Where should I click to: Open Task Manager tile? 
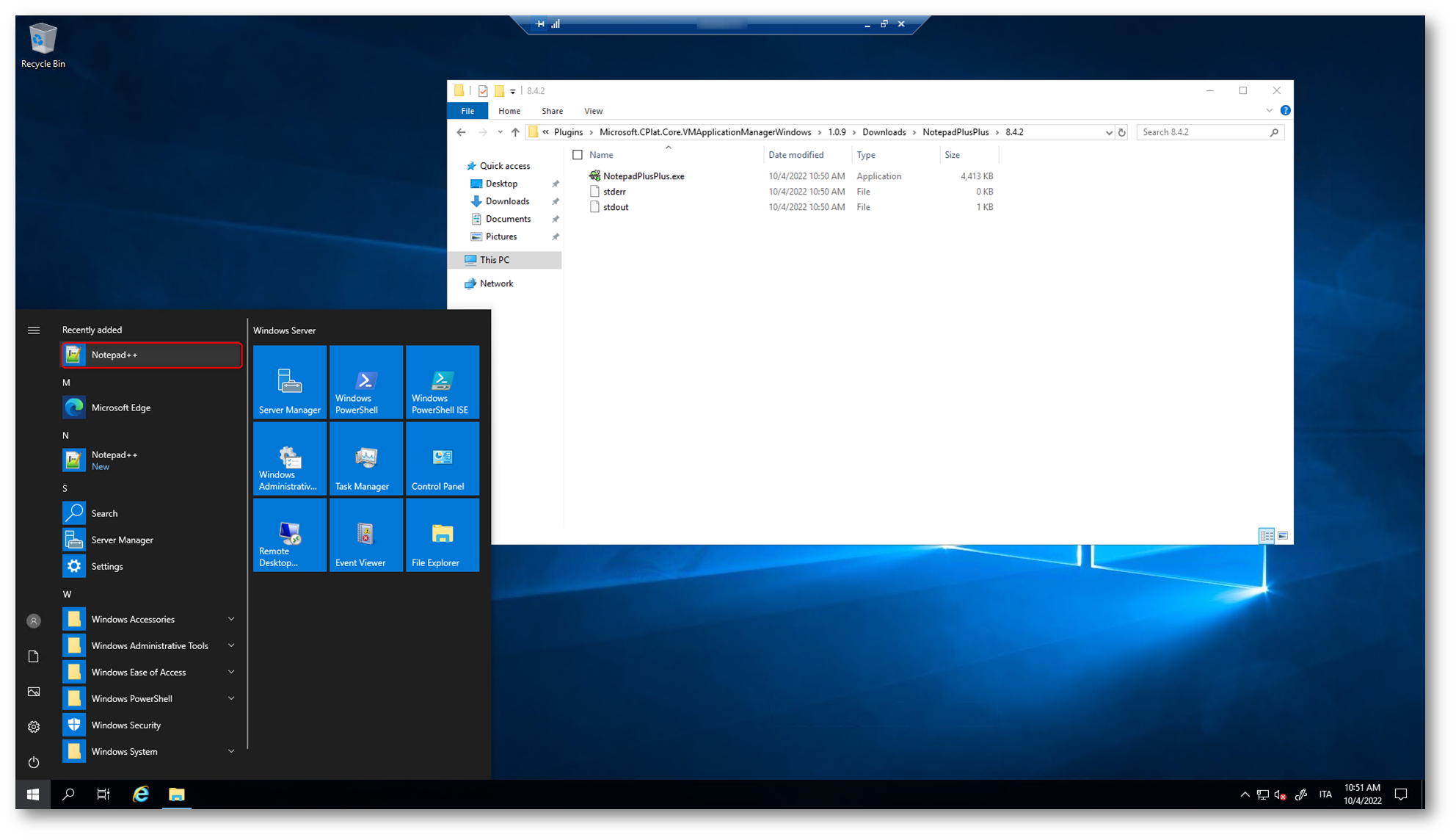pyautogui.click(x=366, y=458)
